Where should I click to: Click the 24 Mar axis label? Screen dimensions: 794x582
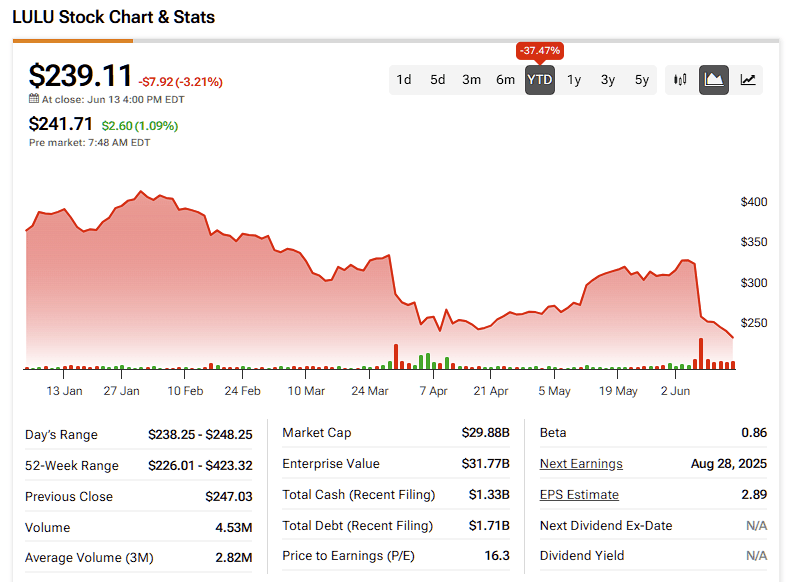point(370,391)
